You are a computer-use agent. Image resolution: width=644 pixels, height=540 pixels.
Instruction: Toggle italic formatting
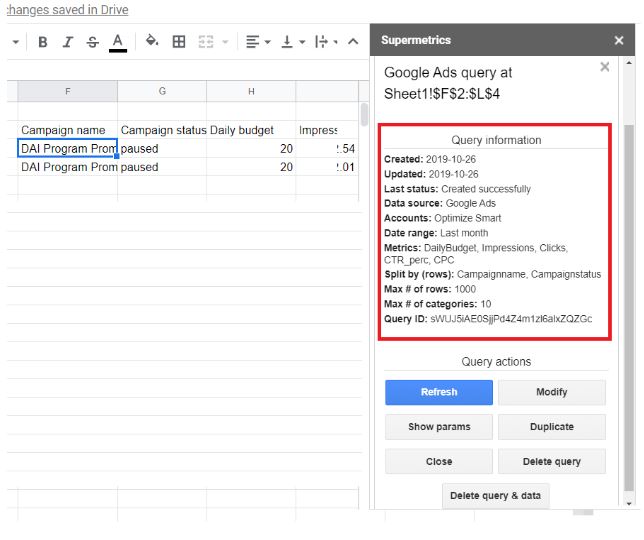click(68, 41)
